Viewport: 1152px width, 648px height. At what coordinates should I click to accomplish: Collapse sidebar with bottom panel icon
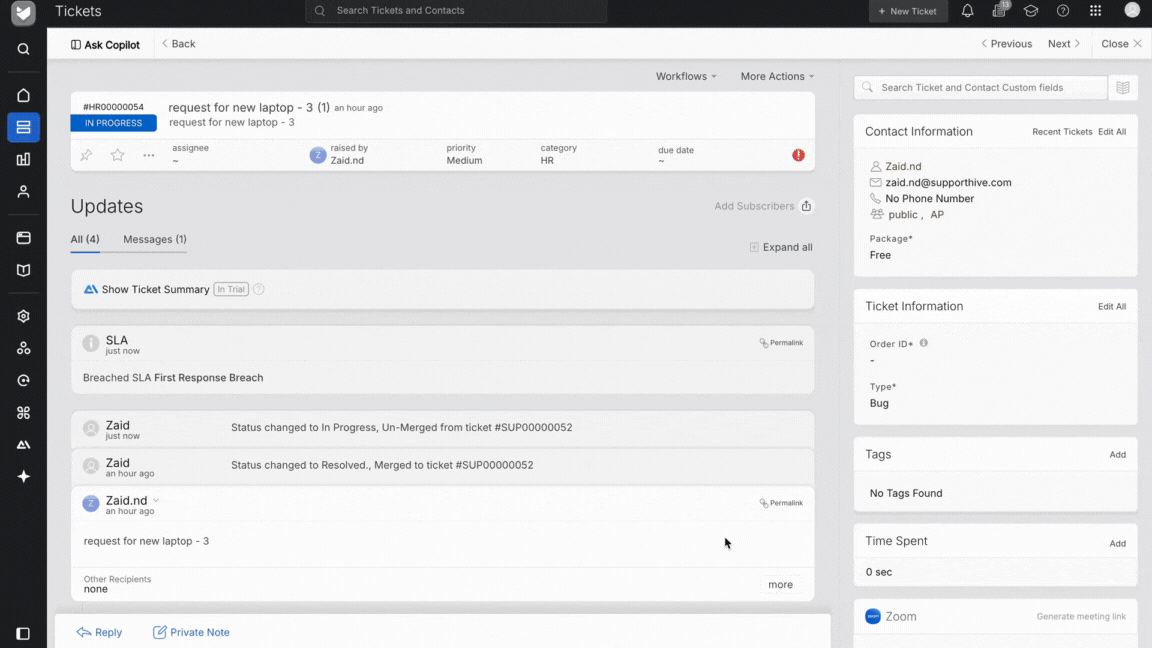pos(24,633)
